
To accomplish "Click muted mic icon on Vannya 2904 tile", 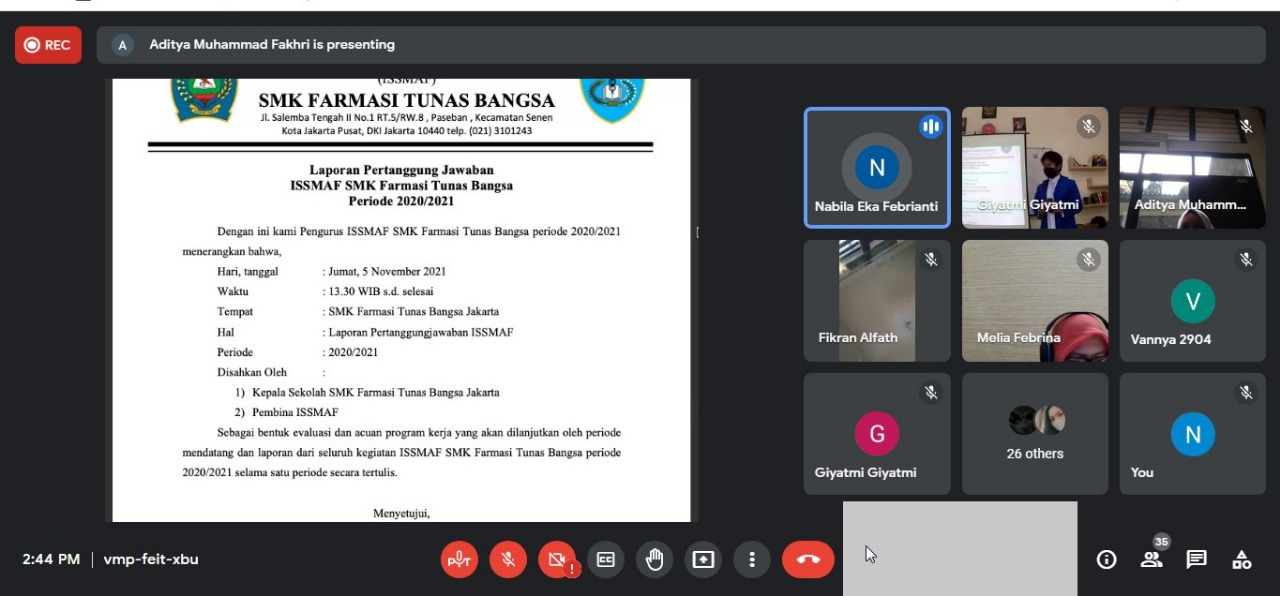I will [x=1246, y=260].
